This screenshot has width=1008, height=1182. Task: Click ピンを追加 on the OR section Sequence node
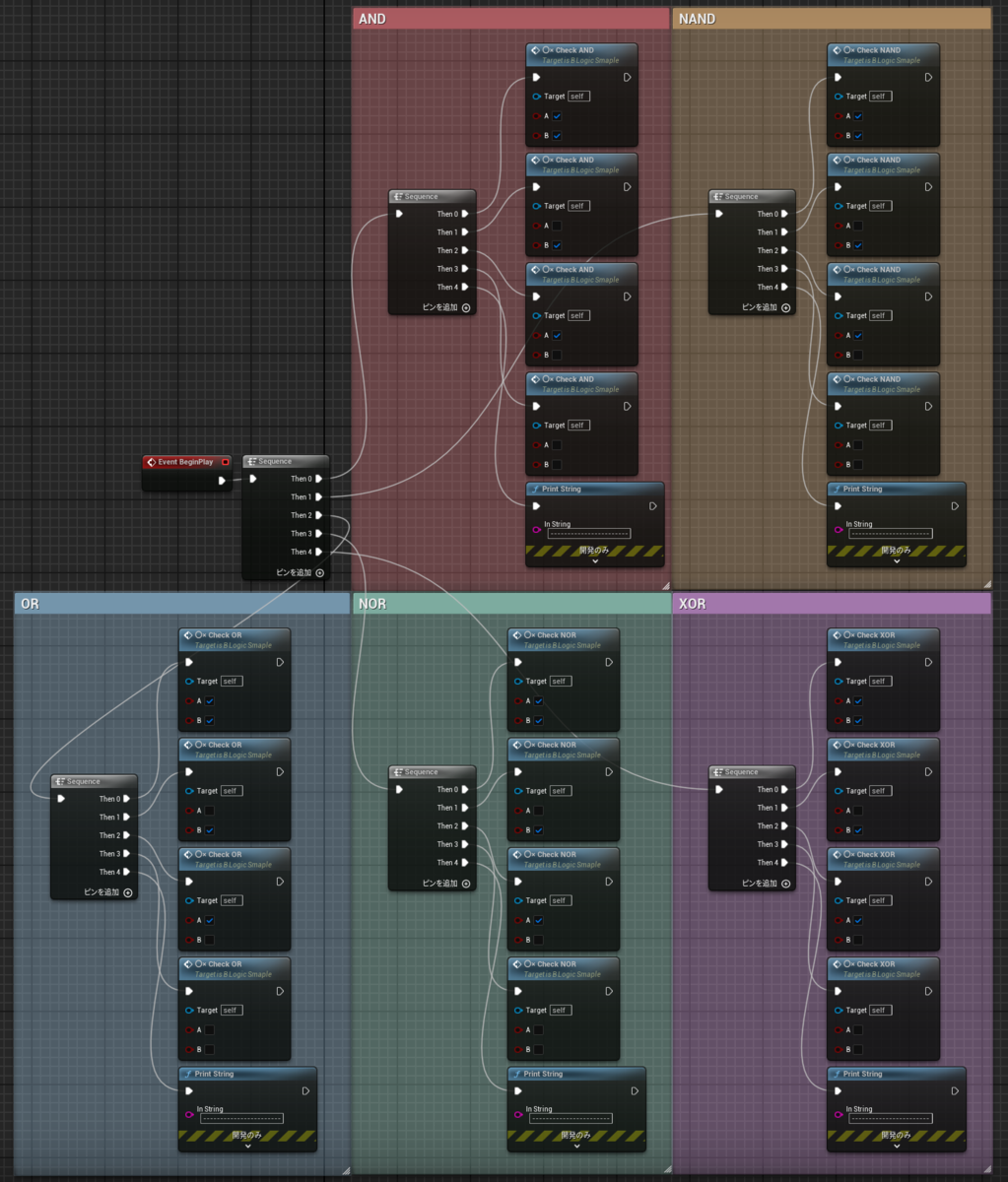(x=103, y=892)
